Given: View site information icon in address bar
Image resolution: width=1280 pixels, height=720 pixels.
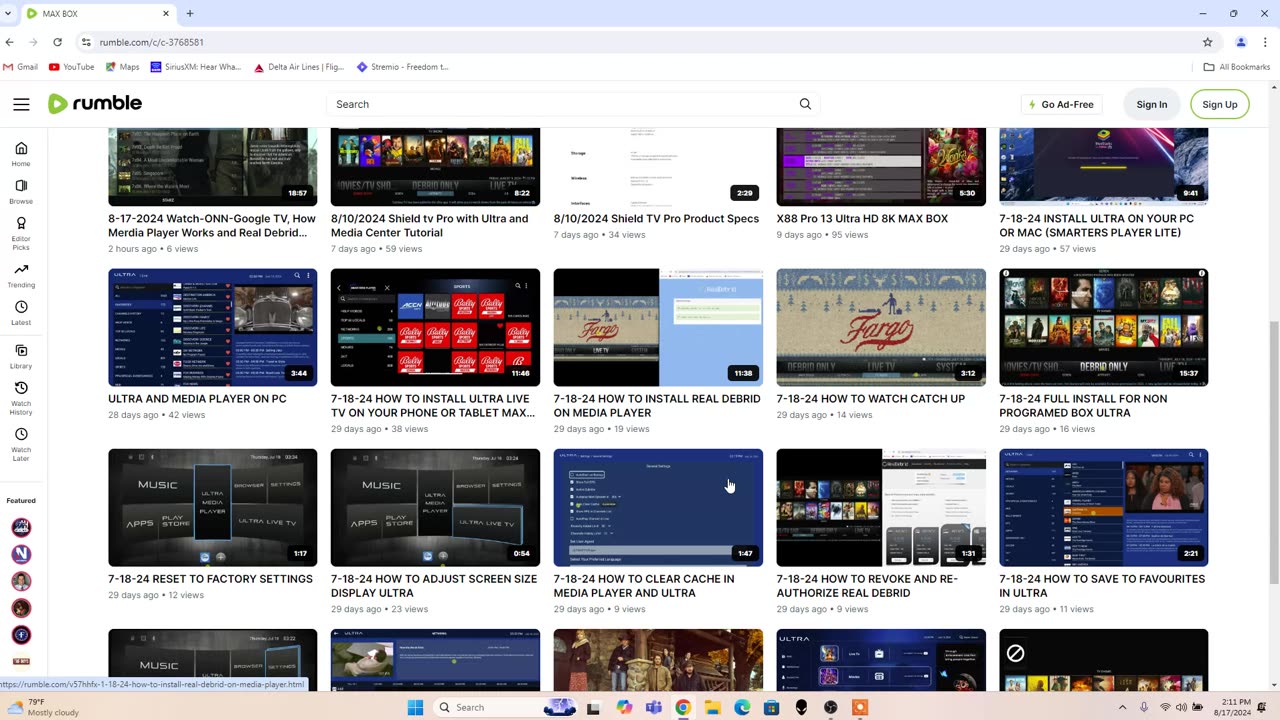Looking at the screenshot, I should point(86,42).
